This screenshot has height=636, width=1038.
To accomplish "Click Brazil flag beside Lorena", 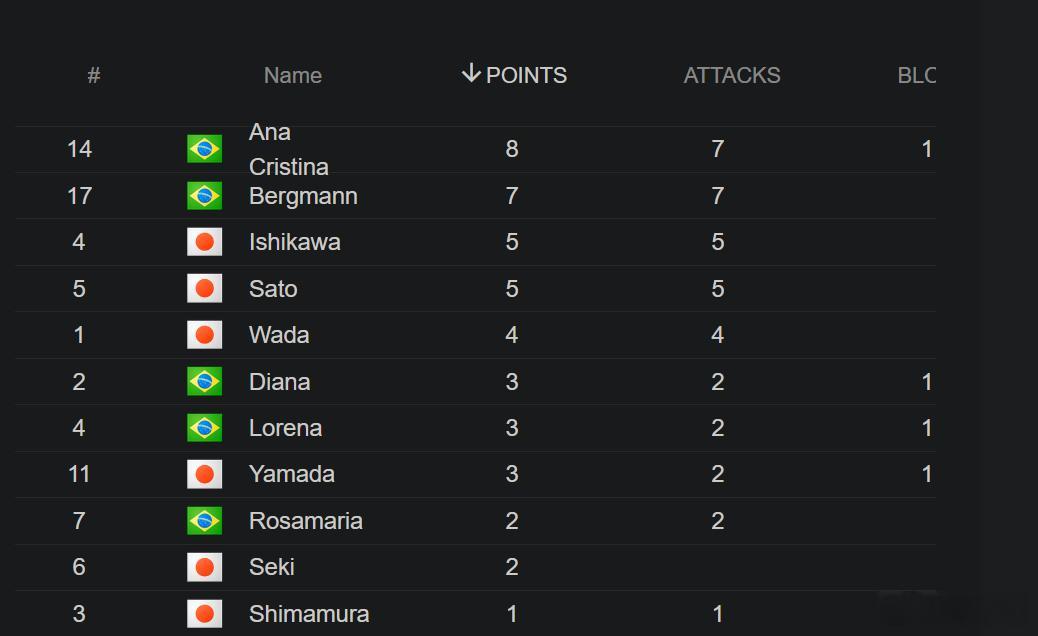I will click(x=205, y=428).
